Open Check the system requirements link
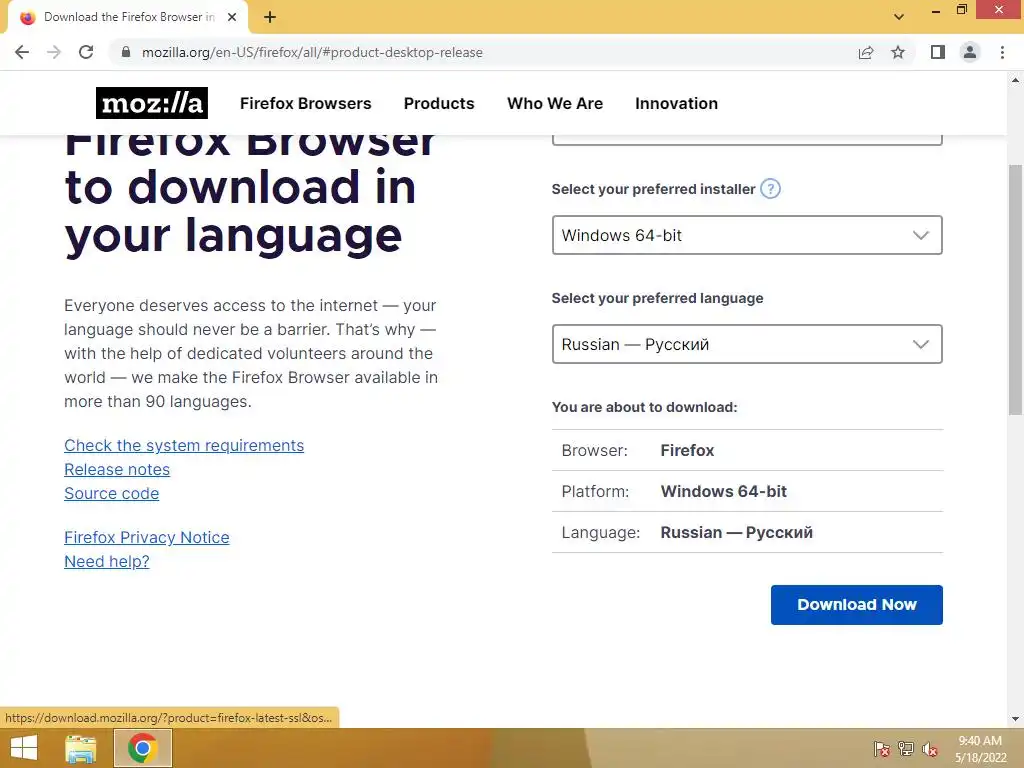The height and width of the screenshot is (768, 1024). (x=184, y=445)
